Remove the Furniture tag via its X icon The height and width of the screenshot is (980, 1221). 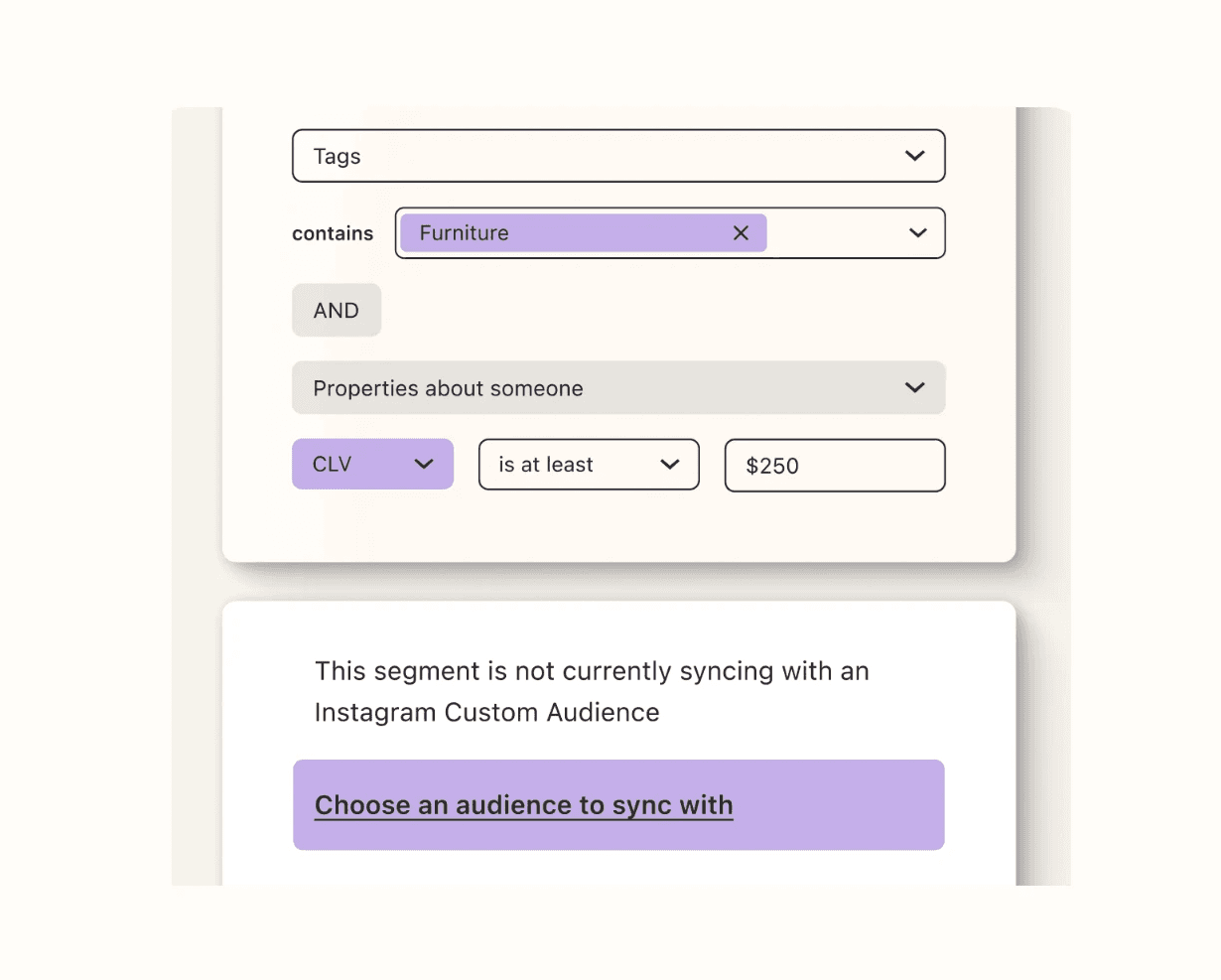point(741,232)
